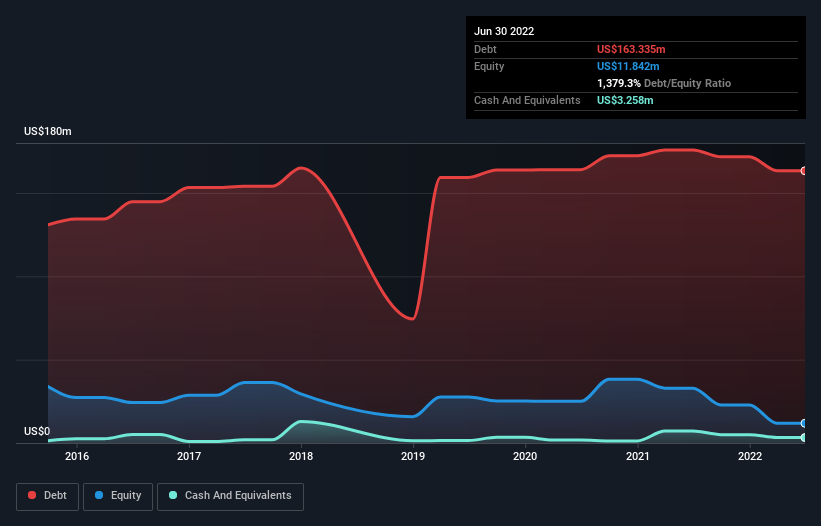This screenshot has height=526, width=821.
Task: Click Cash And Equivalents label in tooltip
Action: click(527, 100)
